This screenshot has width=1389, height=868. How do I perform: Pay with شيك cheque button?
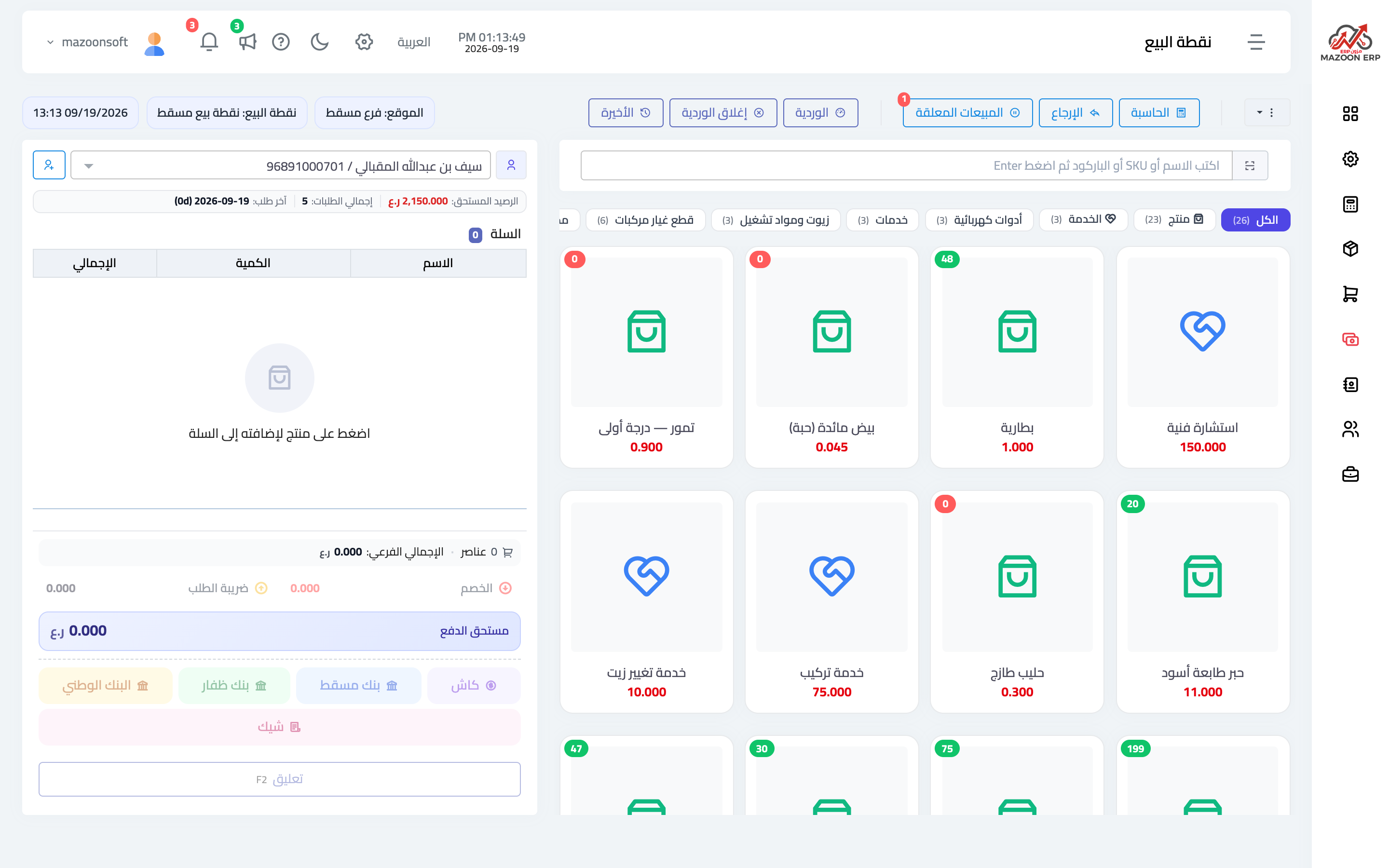(280, 727)
